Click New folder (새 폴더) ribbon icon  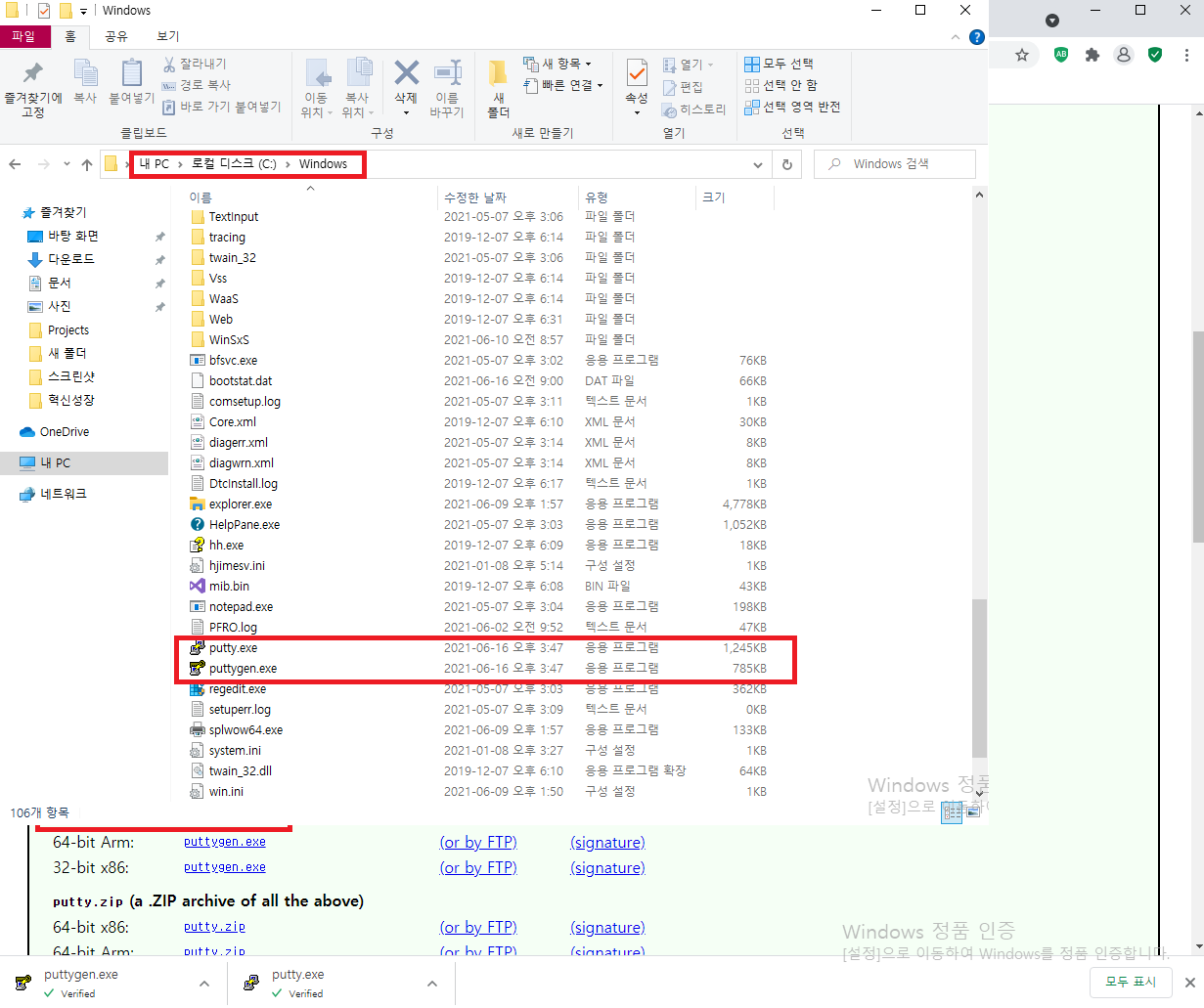(498, 72)
